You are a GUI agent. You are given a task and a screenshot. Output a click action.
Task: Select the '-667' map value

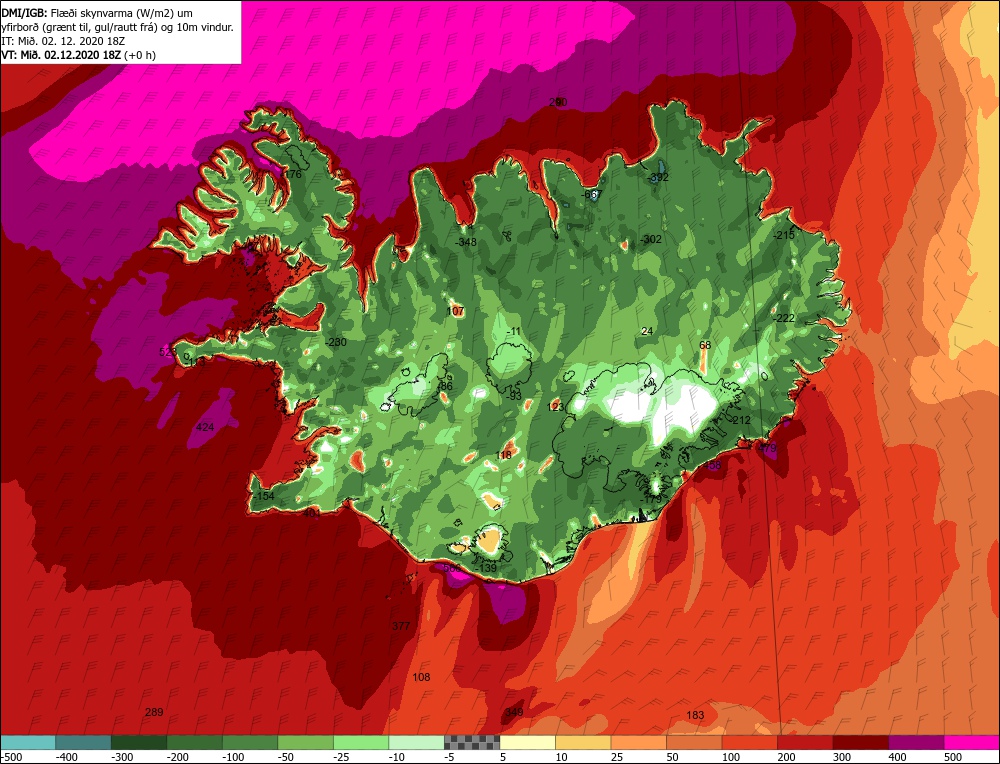(592, 195)
